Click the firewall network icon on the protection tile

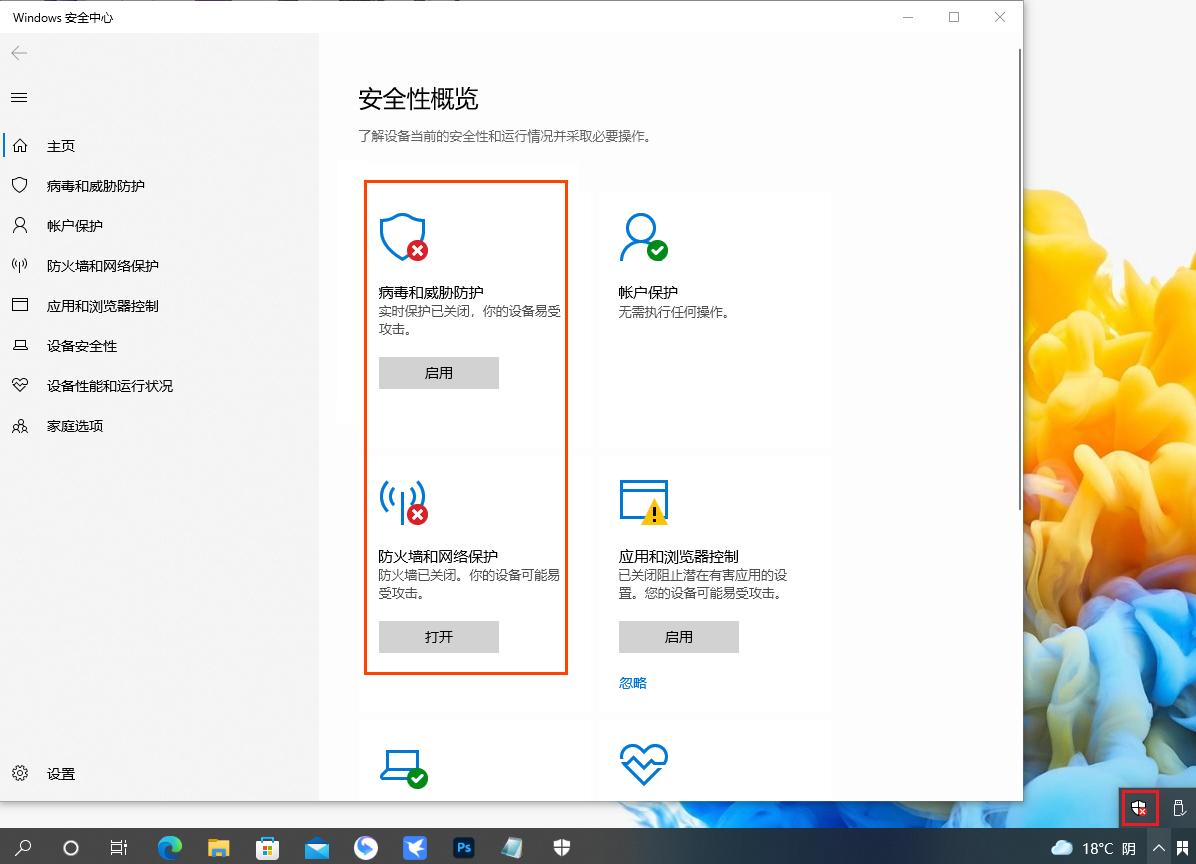(x=404, y=501)
